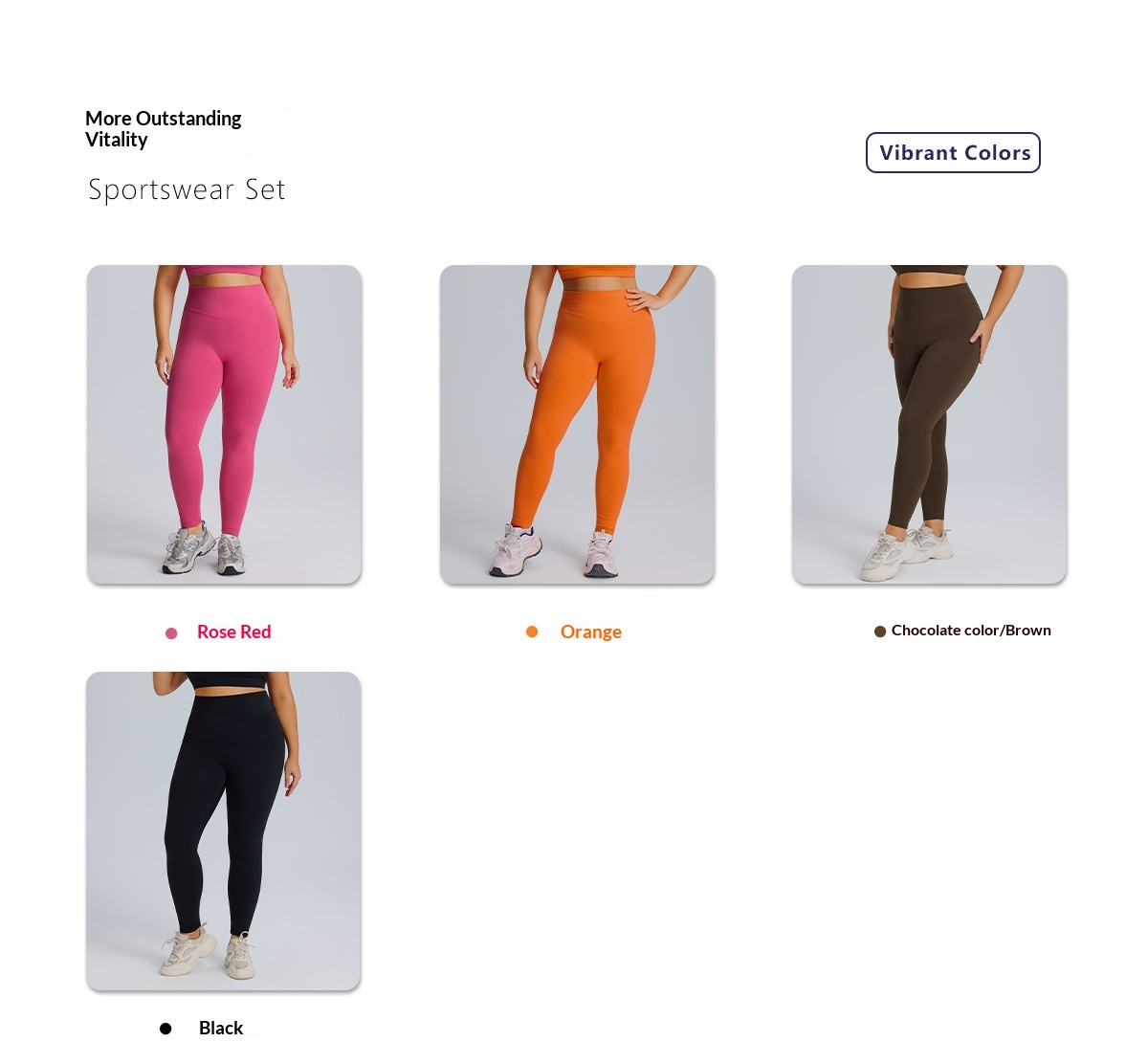Screen dimensions: 1148x1064
Task: Open the Orange leggings image
Action: point(577,425)
